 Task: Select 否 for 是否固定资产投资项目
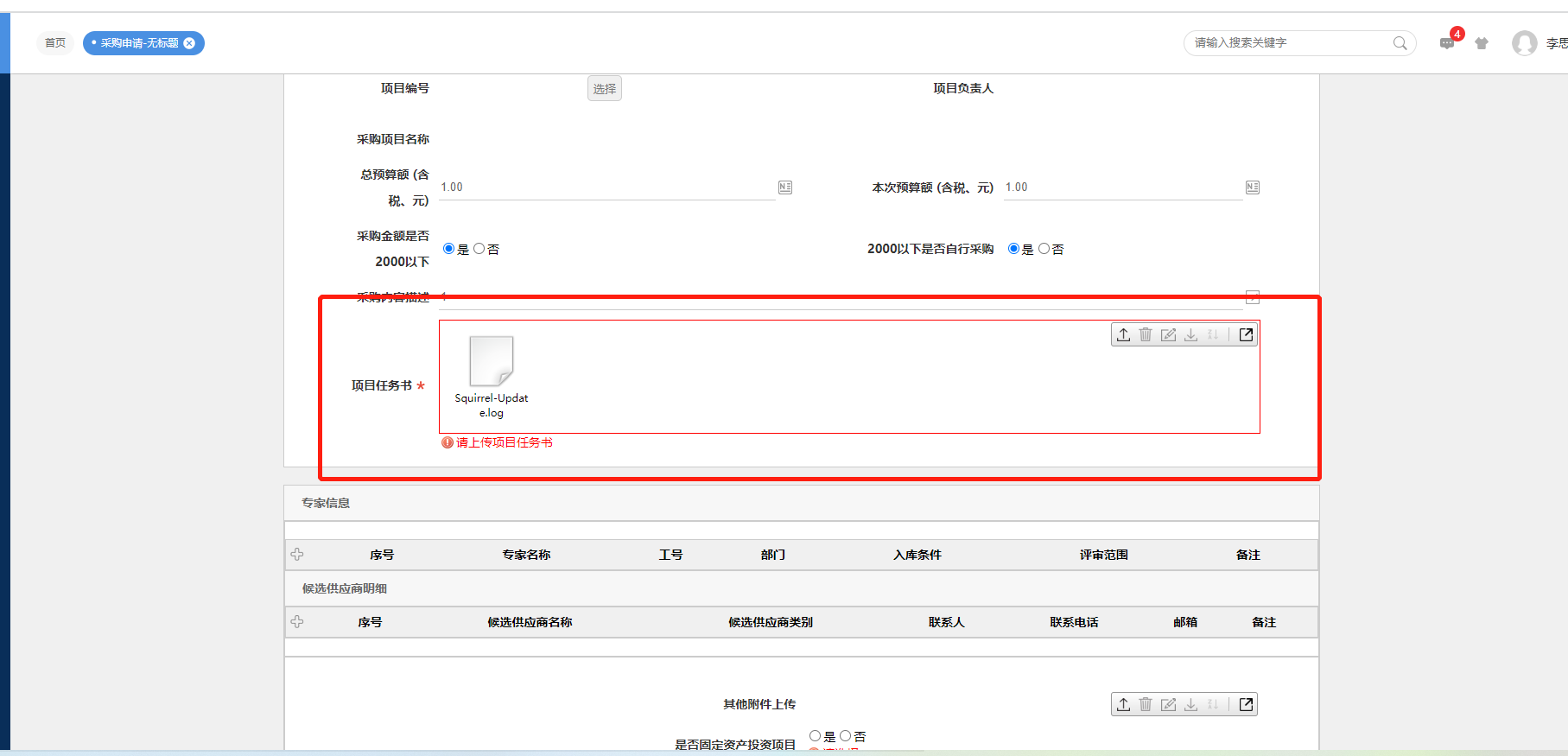845,736
